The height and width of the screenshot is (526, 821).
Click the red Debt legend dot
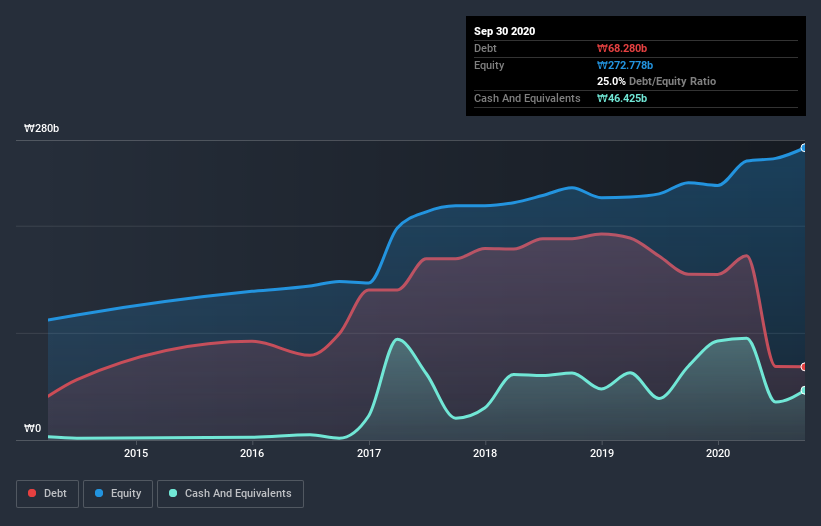click(x=32, y=493)
